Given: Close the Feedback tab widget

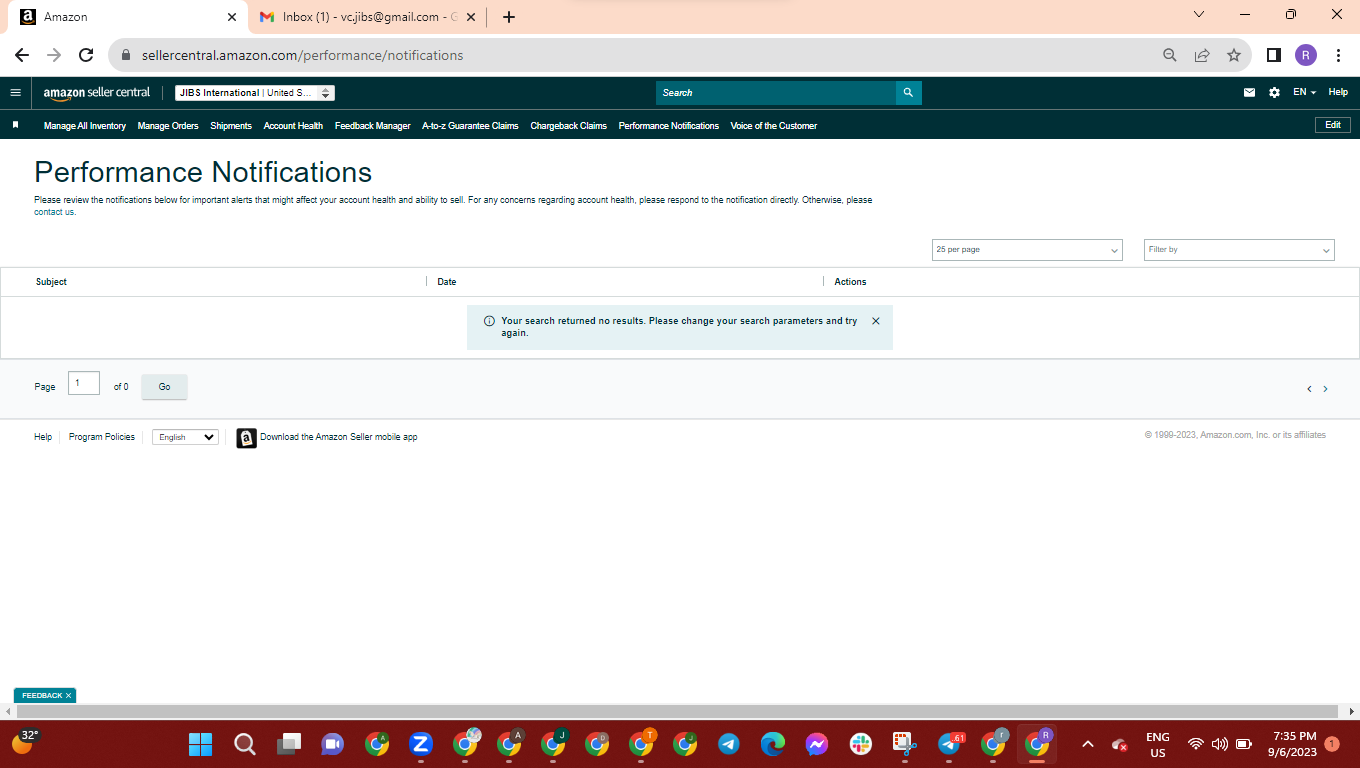Looking at the screenshot, I should point(68,695).
